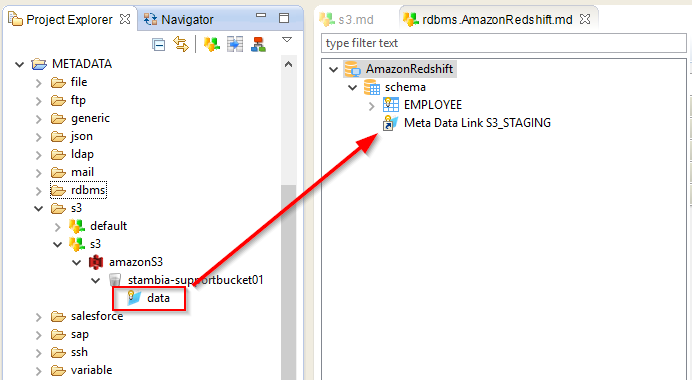
Task: Click the type filter text field
Action: [504, 43]
